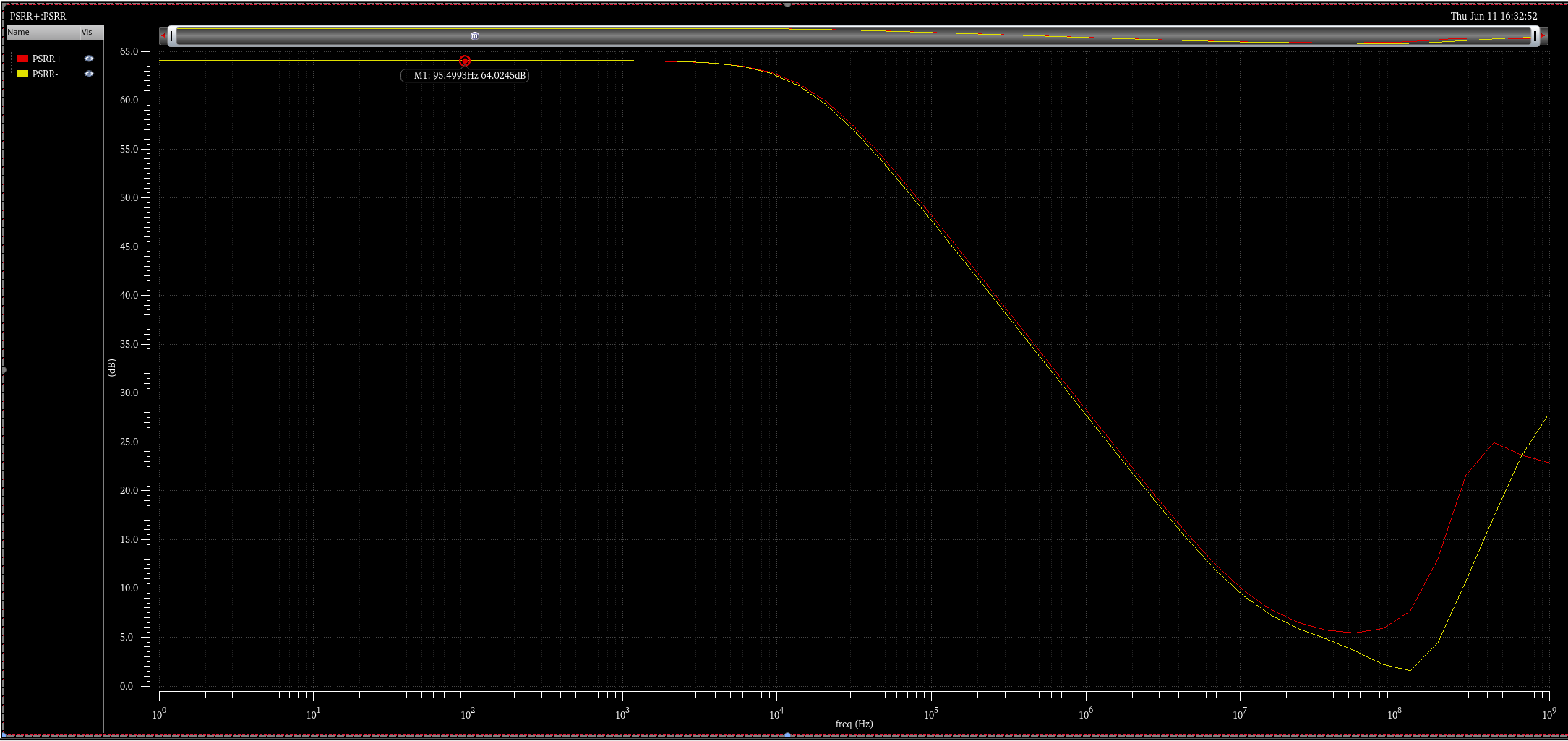Toggle visibility of the PSRR- trace
The width and height of the screenshot is (1568, 741).
89,74
